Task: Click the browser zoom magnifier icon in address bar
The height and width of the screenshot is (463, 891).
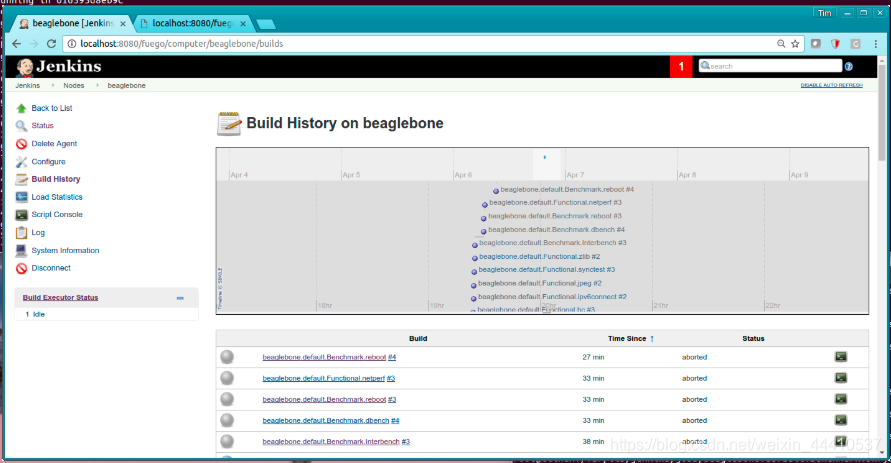Action: pyautogui.click(x=781, y=44)
